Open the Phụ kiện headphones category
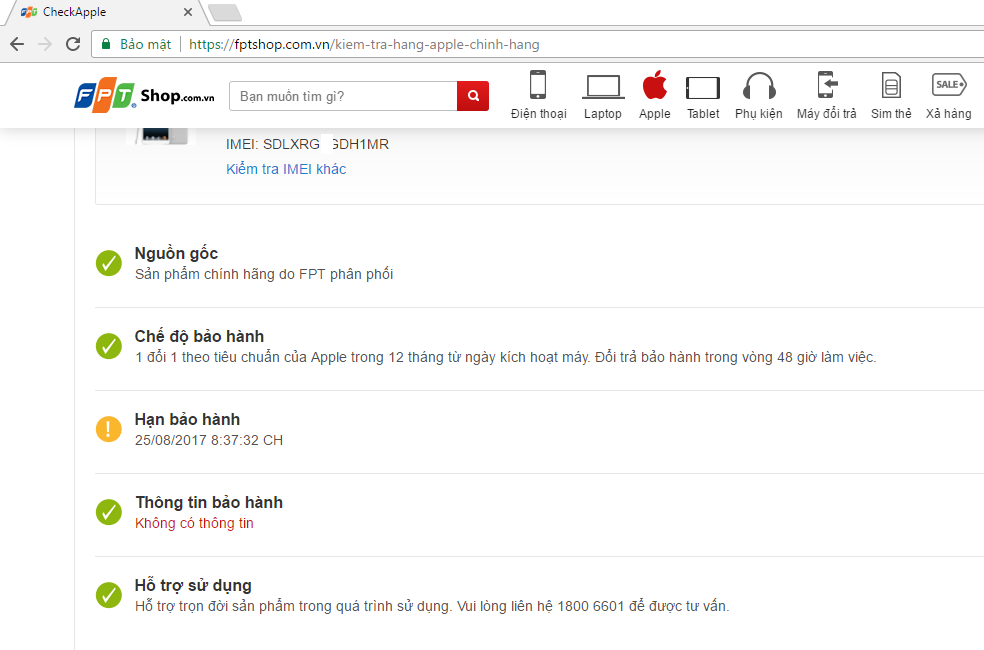 (x=759, y=95)
